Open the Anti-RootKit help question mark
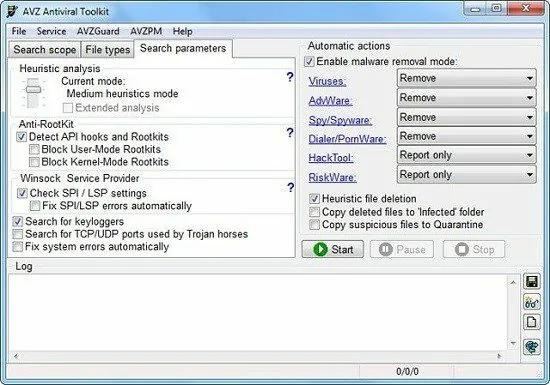This screenshot has height=385, width=550. click(290, 133)
